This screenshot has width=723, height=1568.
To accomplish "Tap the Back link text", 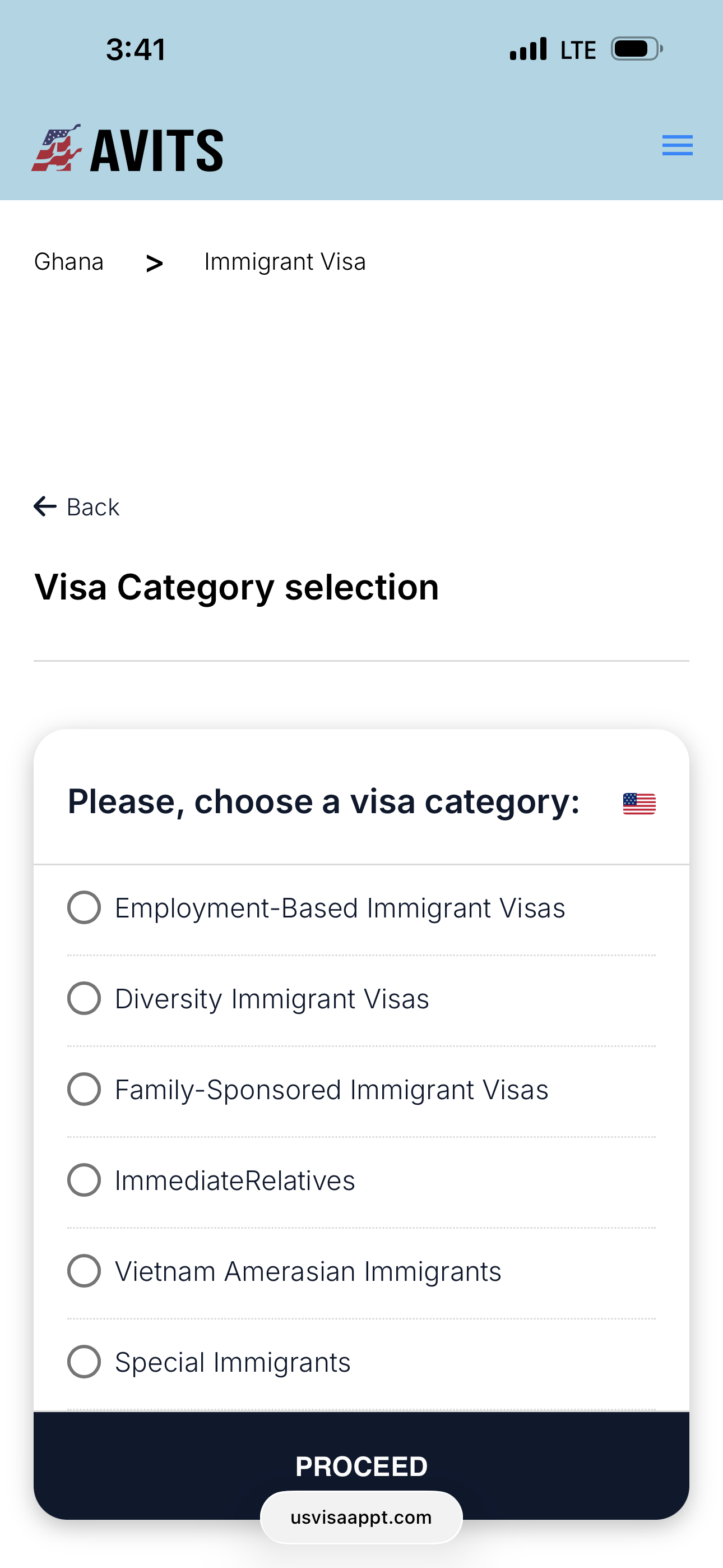I will pyautogui.click(x=93, y=507).
